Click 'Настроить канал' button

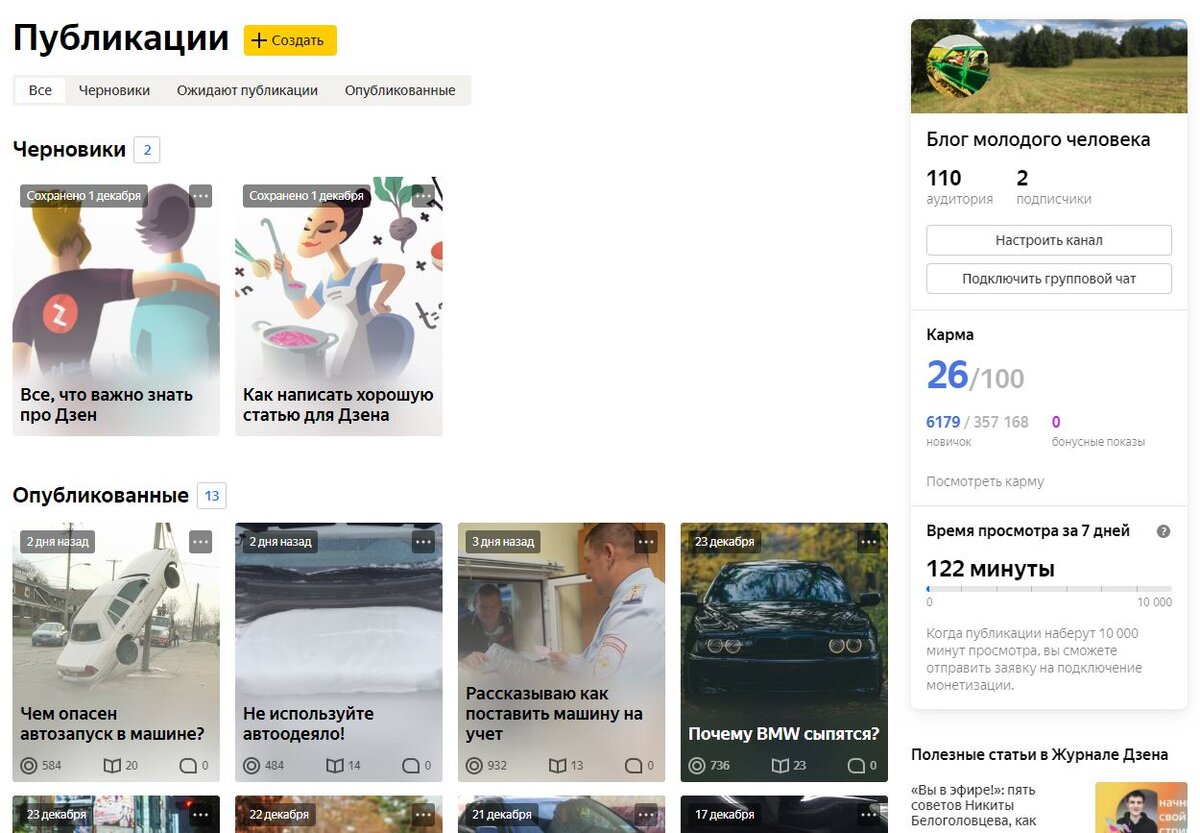1049,240
